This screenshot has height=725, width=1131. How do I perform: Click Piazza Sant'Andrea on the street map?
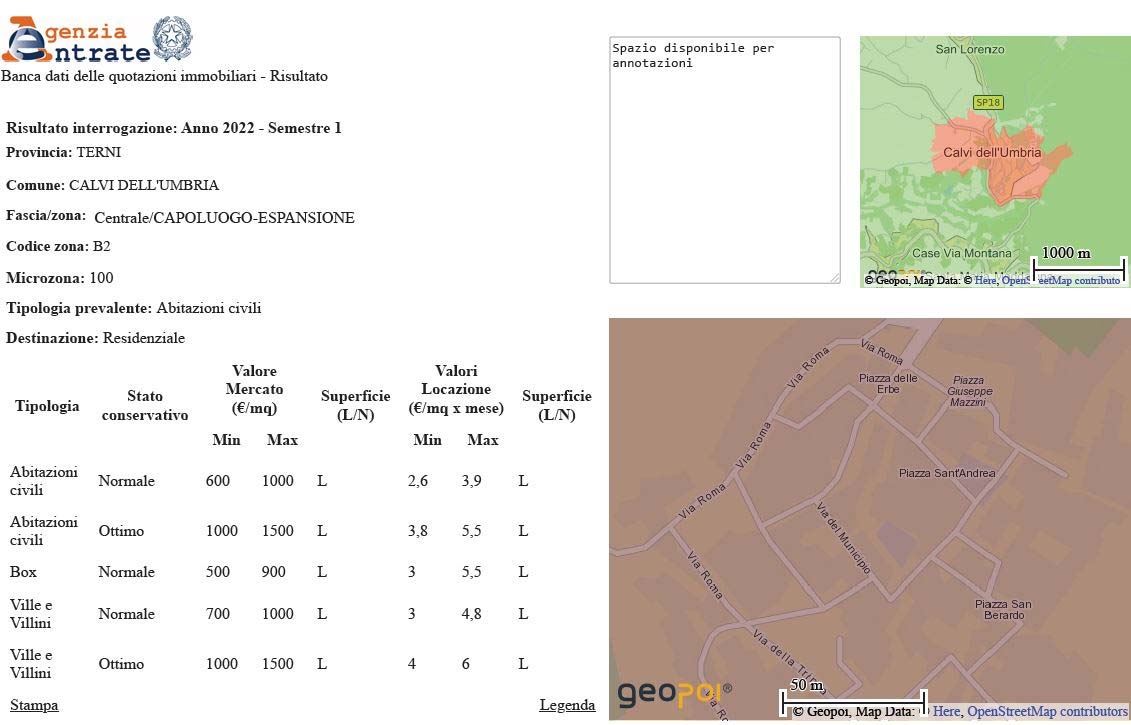946,473
